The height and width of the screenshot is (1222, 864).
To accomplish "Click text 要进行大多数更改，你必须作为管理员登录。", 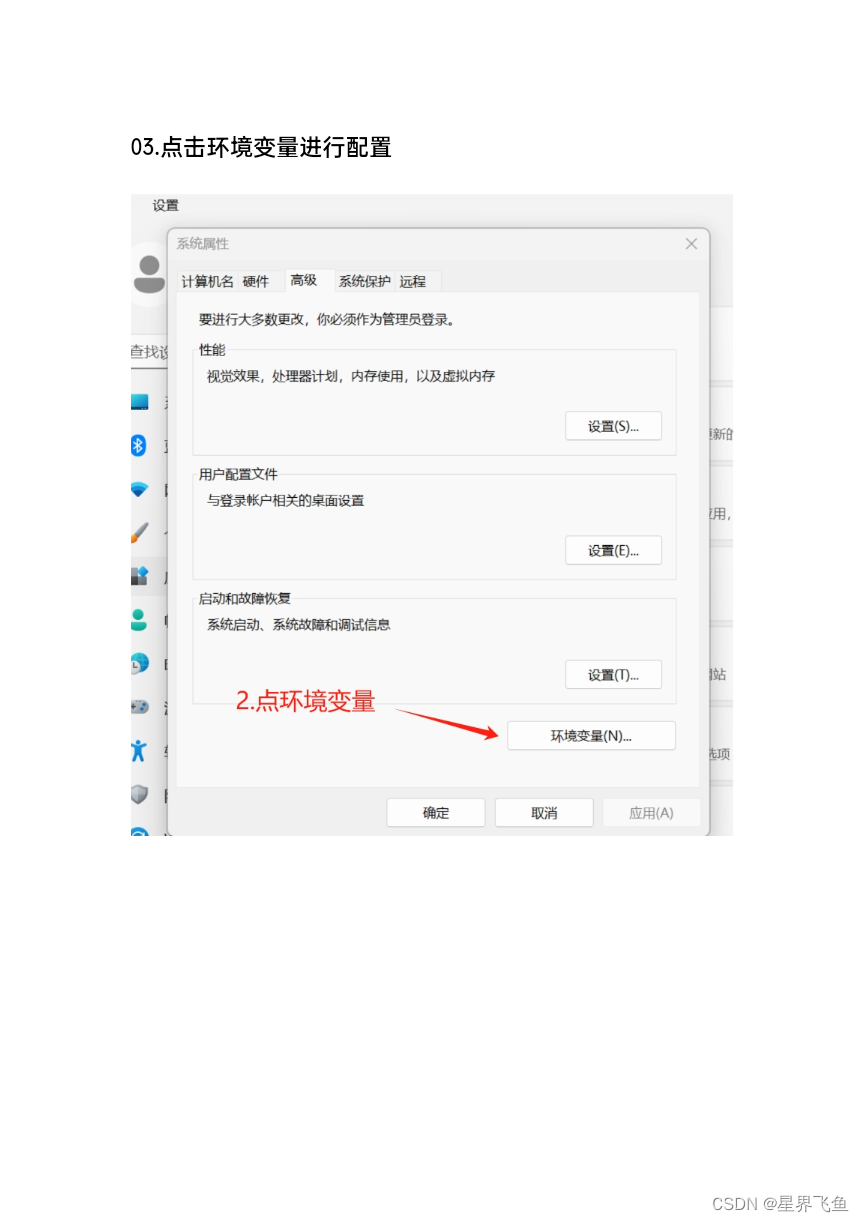I will point(327,320).
